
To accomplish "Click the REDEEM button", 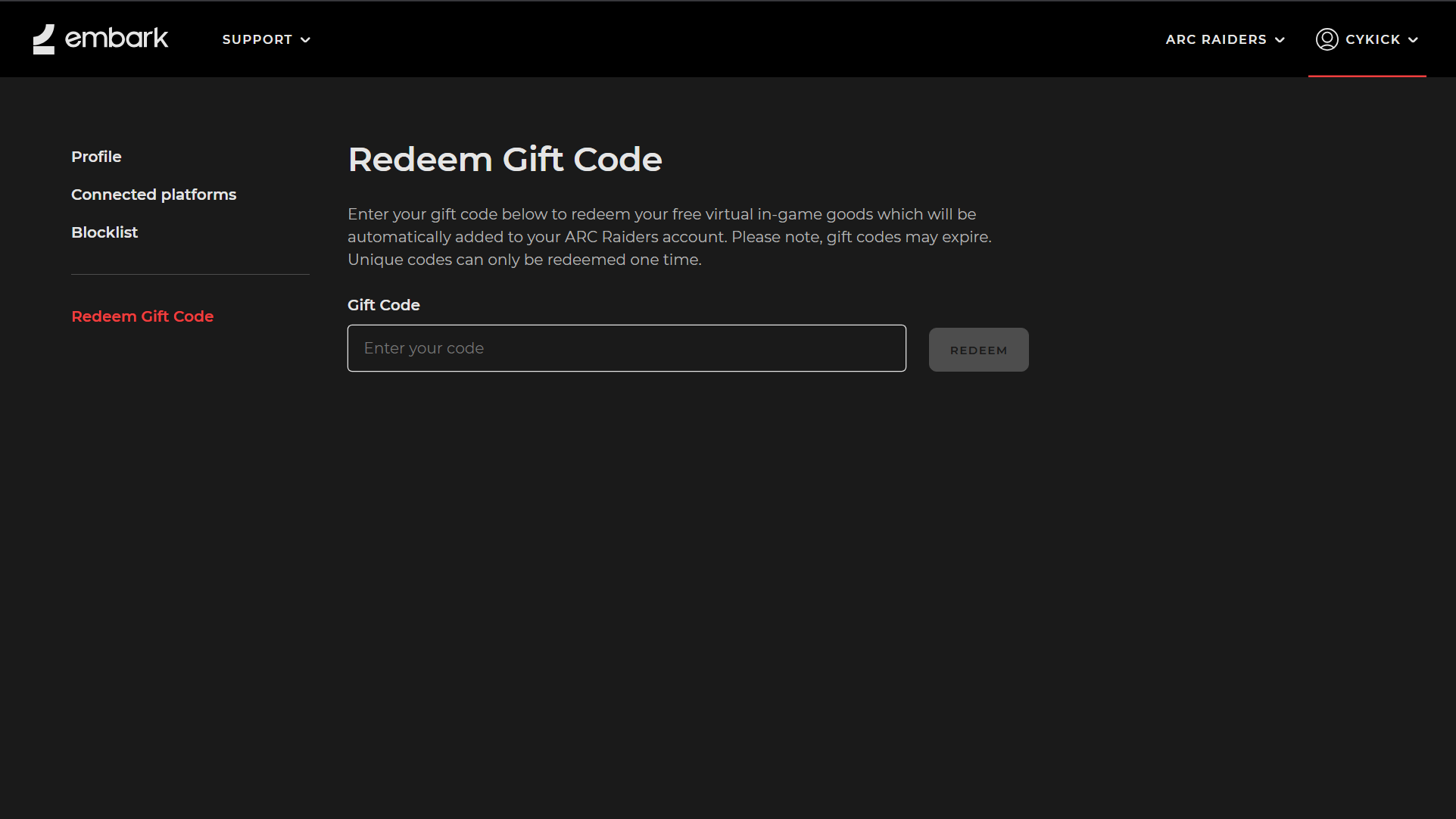I will (978, 350).
